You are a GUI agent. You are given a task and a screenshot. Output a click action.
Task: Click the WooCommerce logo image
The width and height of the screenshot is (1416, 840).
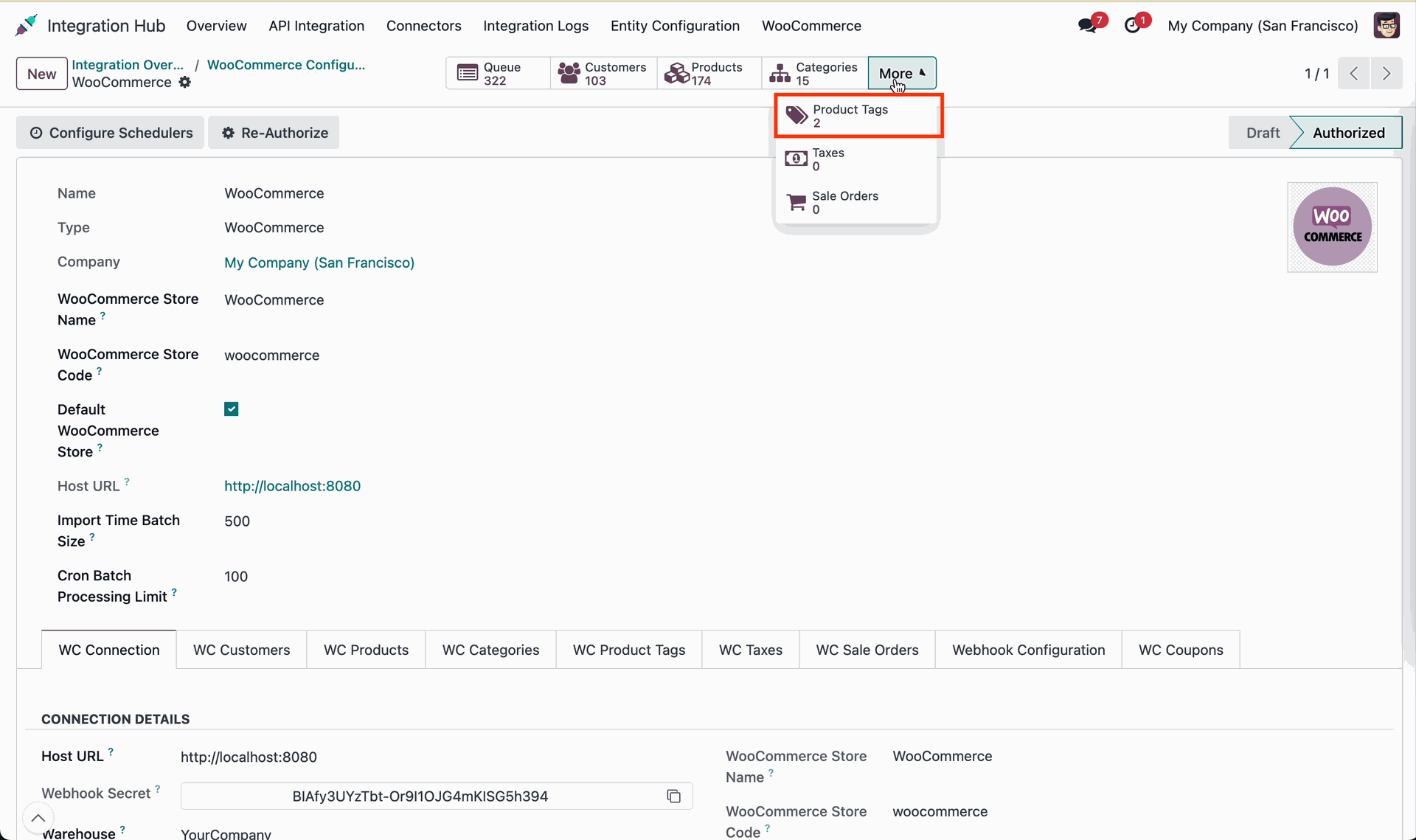pos(1332,227)
